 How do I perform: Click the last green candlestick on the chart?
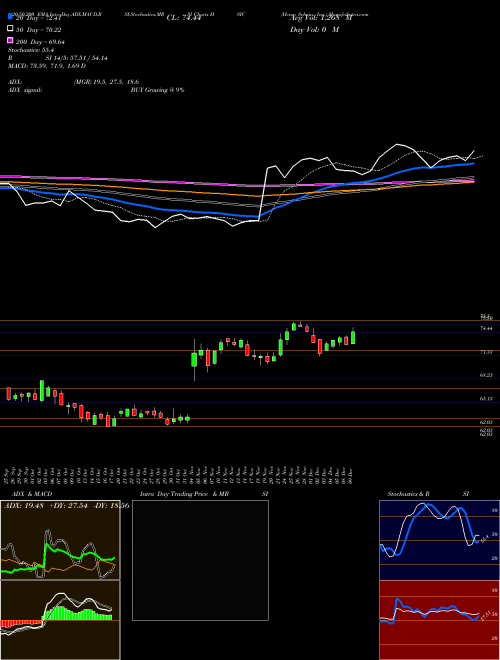[353, 337]
